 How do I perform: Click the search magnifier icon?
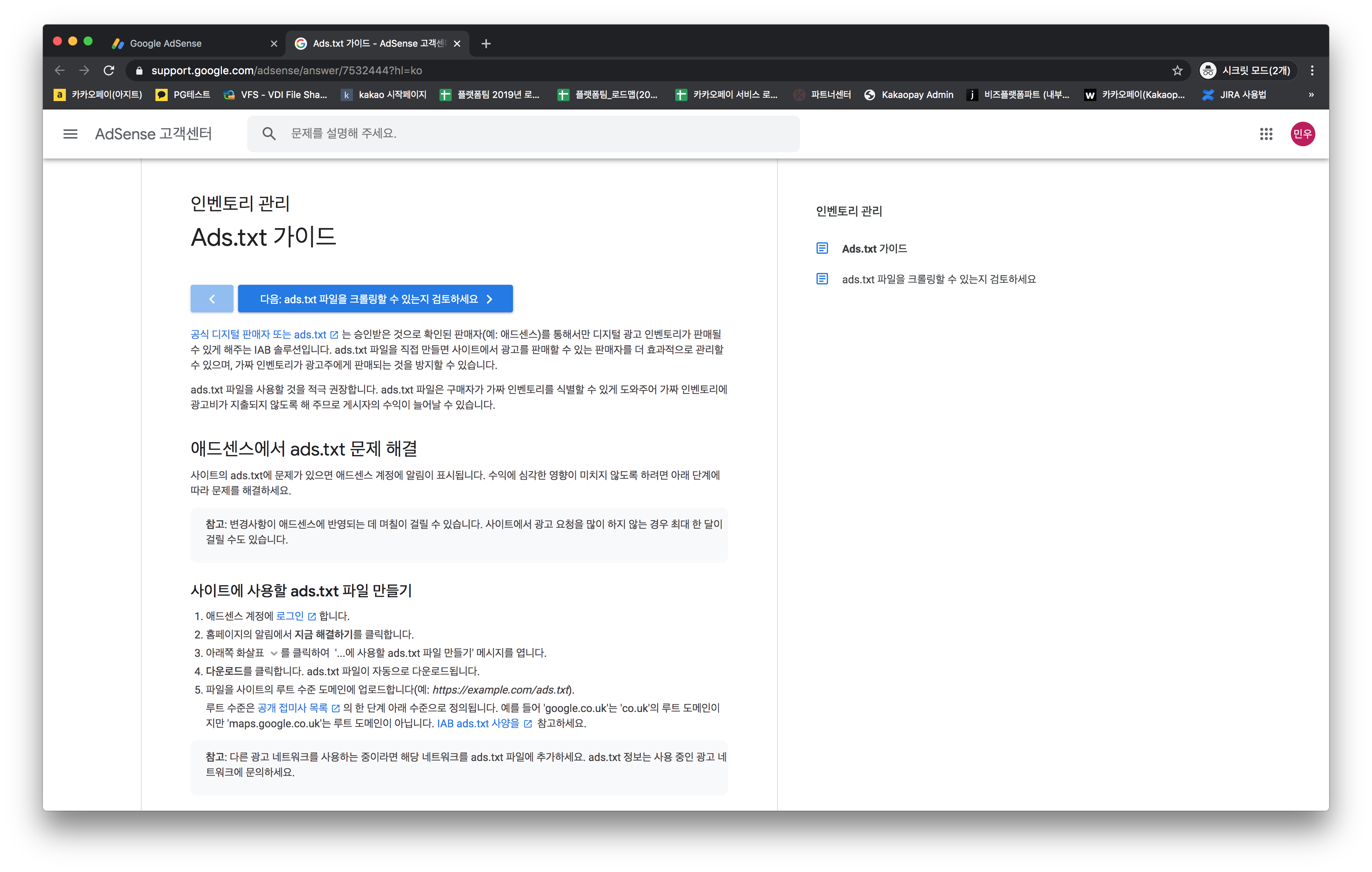[x=269, y=134]
